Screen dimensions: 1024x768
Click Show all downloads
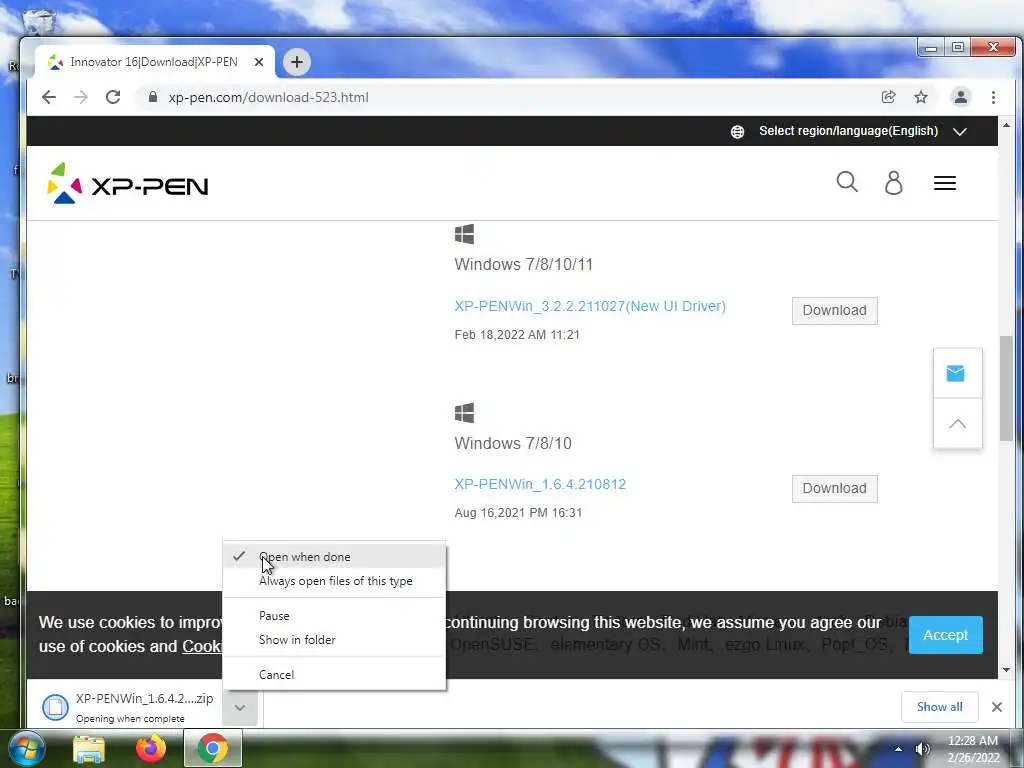pyautogui.click(x=939, y=707)
